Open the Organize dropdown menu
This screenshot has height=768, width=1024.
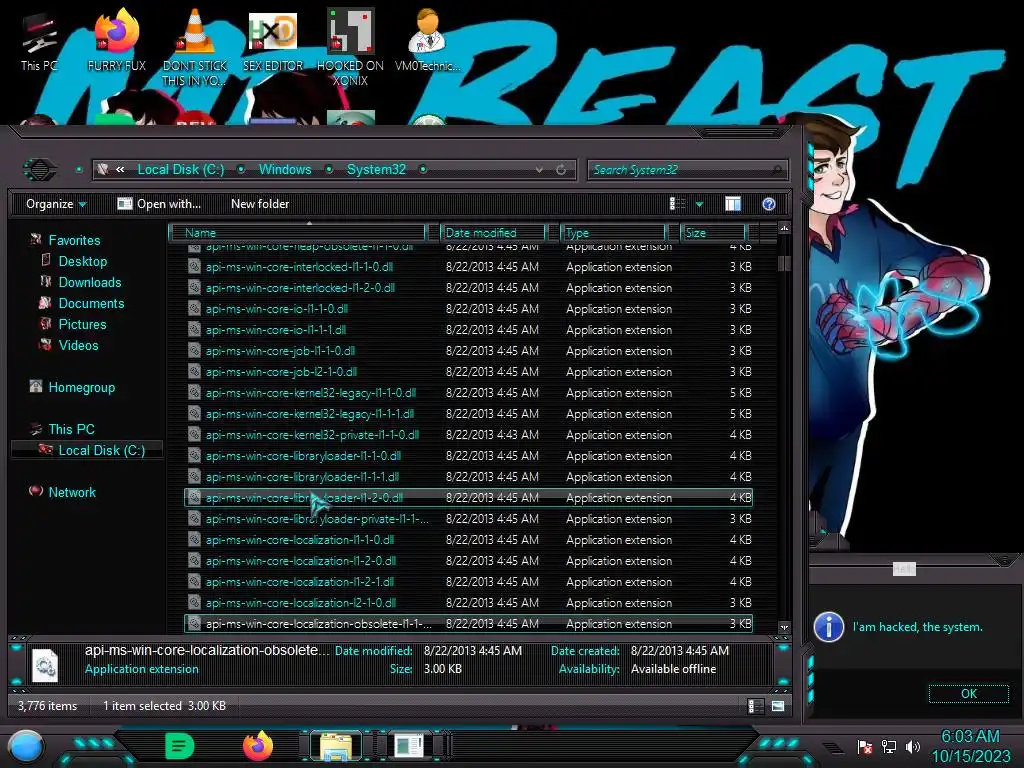(56, 204)
